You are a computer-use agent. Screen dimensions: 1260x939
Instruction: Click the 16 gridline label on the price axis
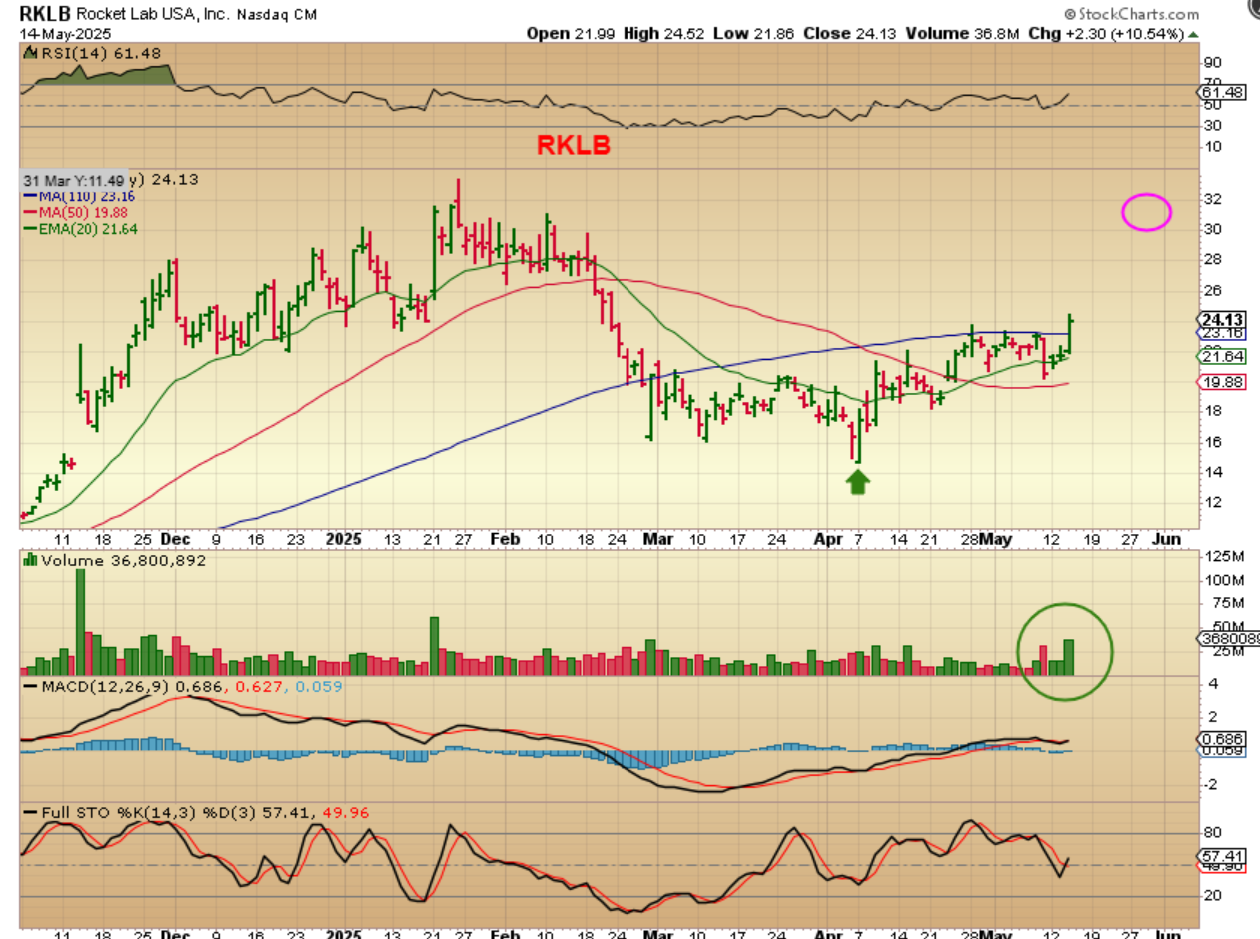point(1214,442)
